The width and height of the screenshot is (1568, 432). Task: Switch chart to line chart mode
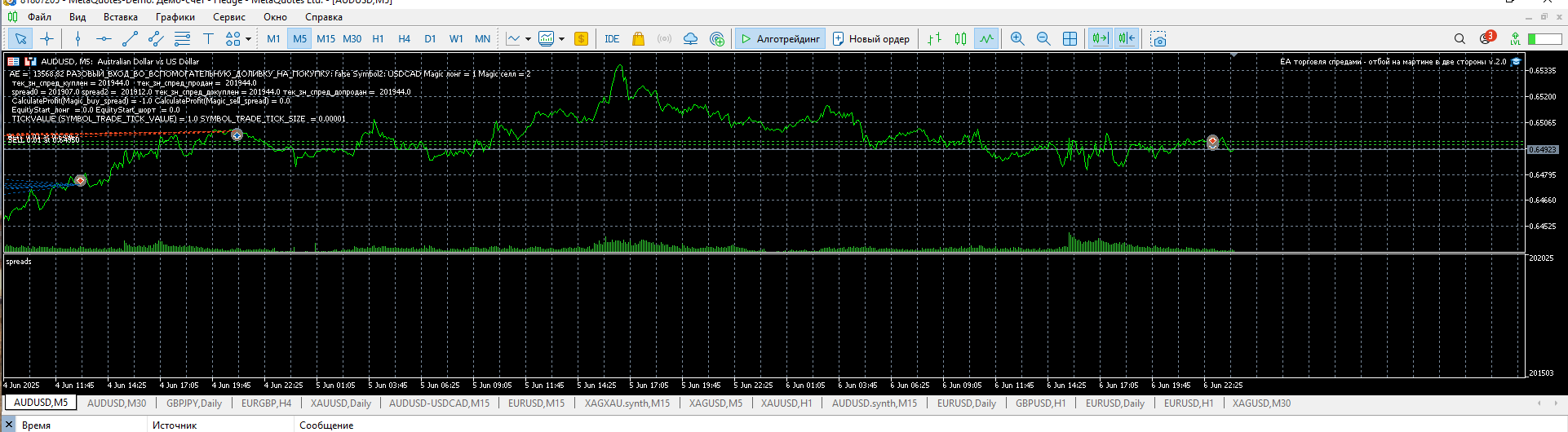point(987,38)
